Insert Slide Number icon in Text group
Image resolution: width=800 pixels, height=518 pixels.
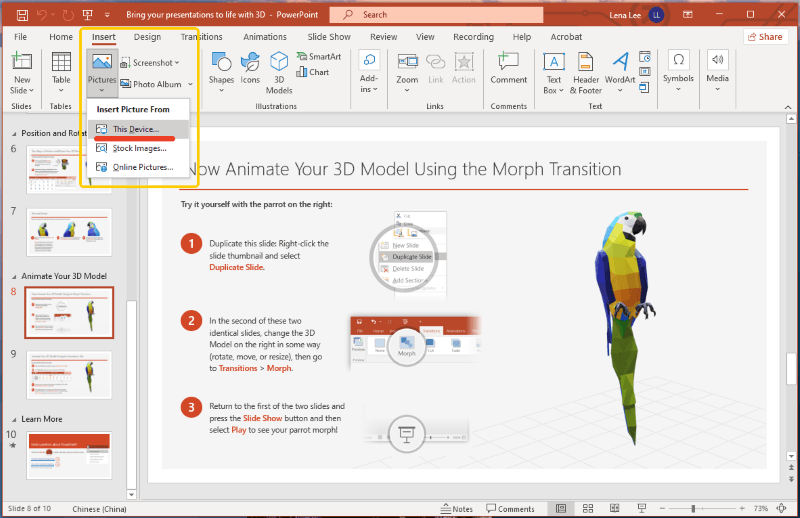(645, 71)
